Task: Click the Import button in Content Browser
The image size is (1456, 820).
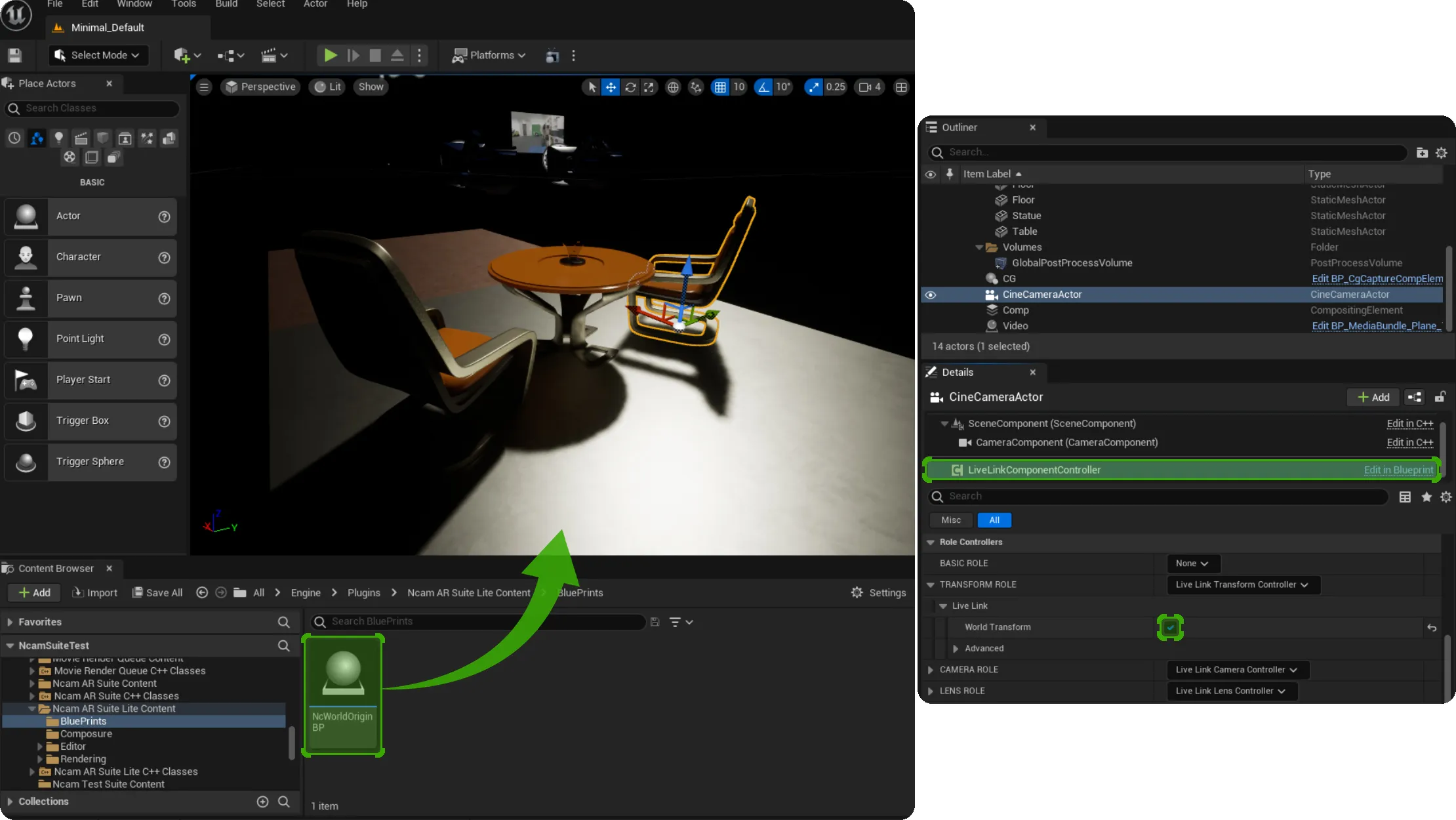Action: tap(94, 593)
